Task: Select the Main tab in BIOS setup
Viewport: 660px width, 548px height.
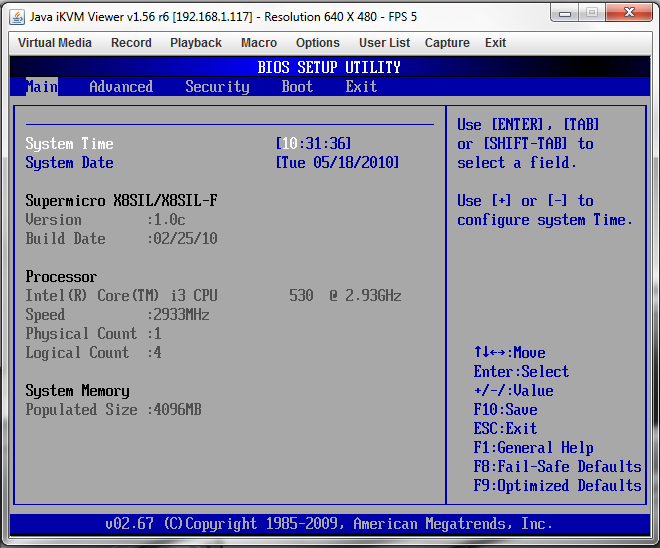Action: click(x=42, y=87)
